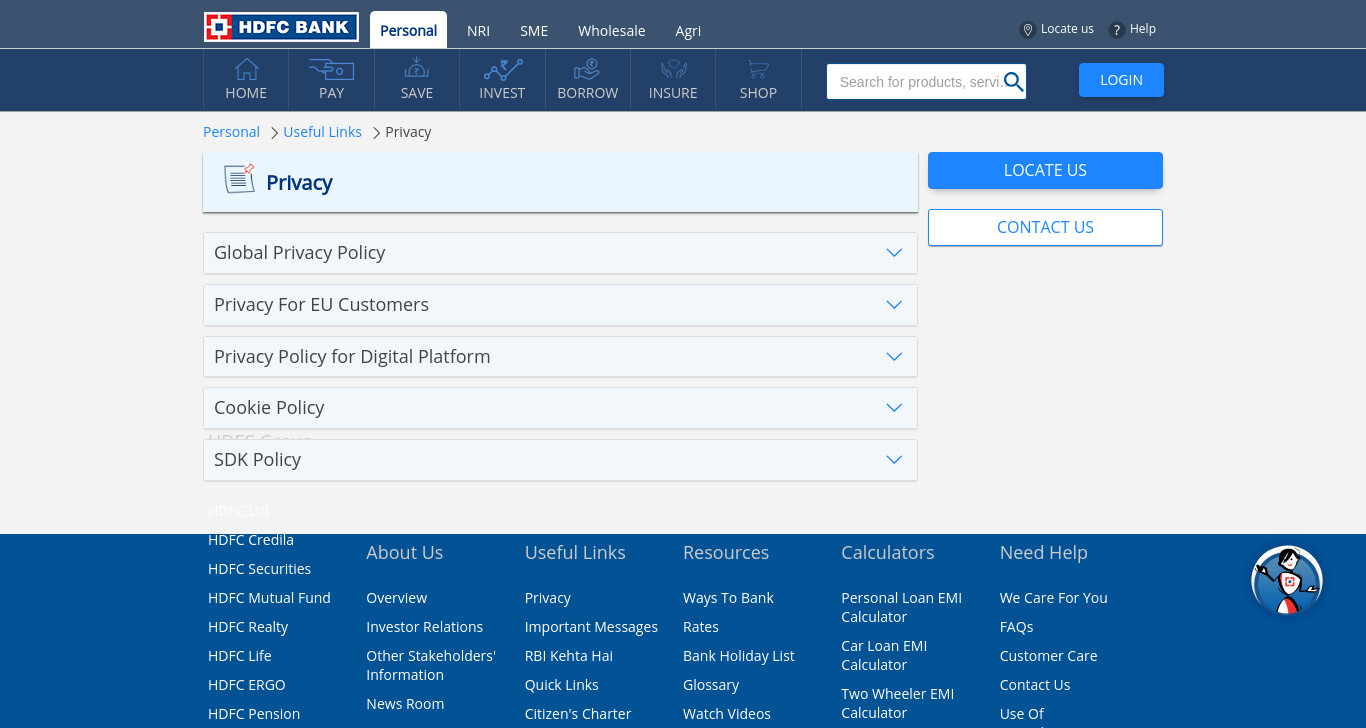1366x728 pixels.
Task: Open Citizen's Charter link
Action: click(x=578, y=714)
